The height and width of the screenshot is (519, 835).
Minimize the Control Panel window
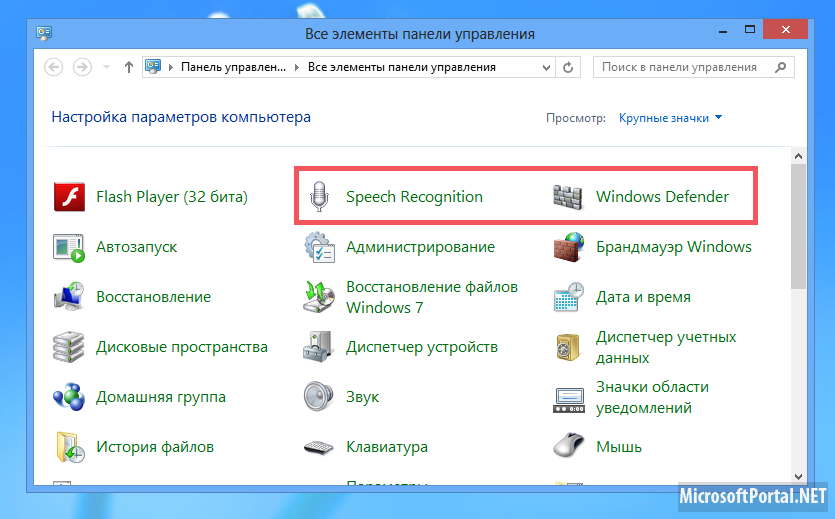[723, 32]
